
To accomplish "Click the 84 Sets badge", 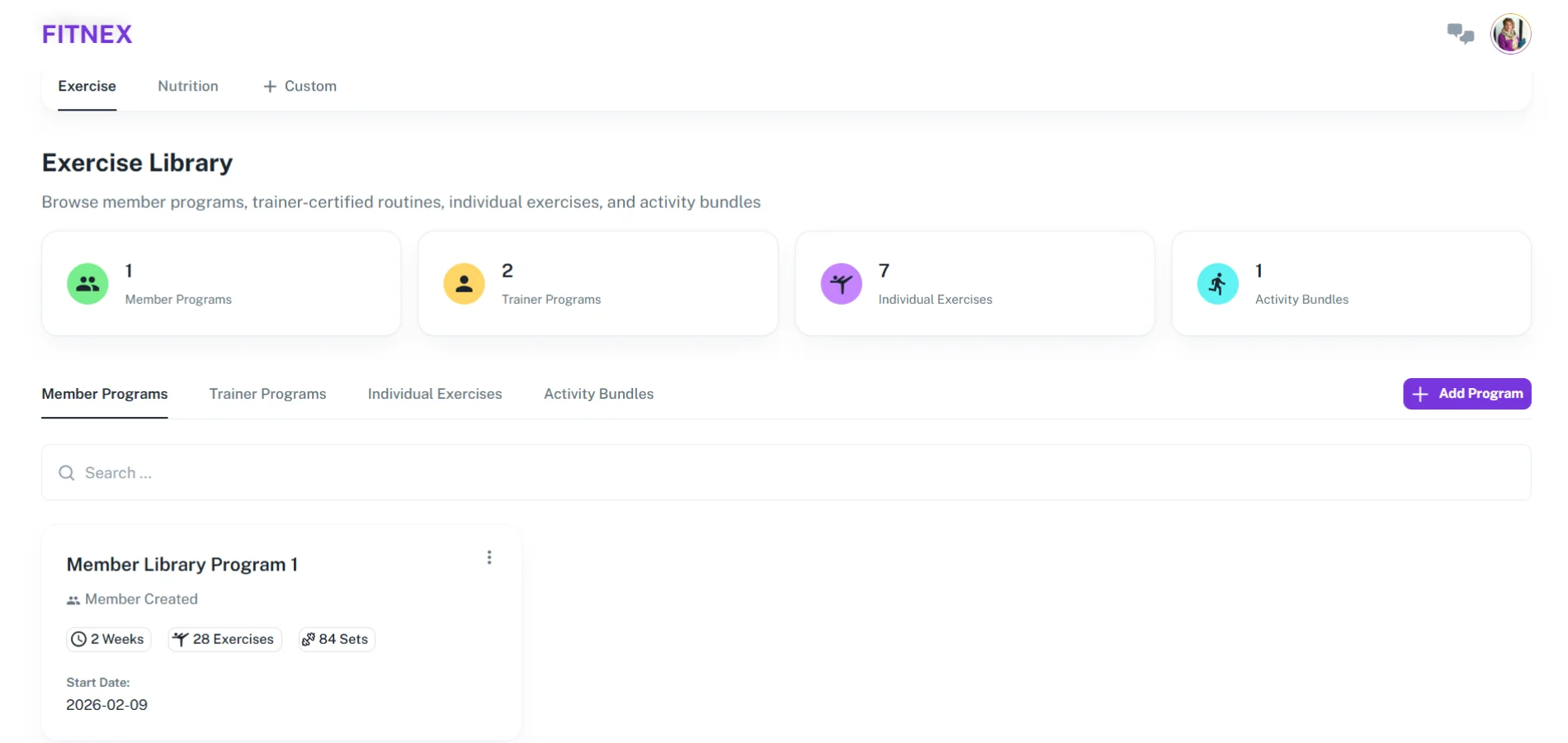I will pos(337,639).
